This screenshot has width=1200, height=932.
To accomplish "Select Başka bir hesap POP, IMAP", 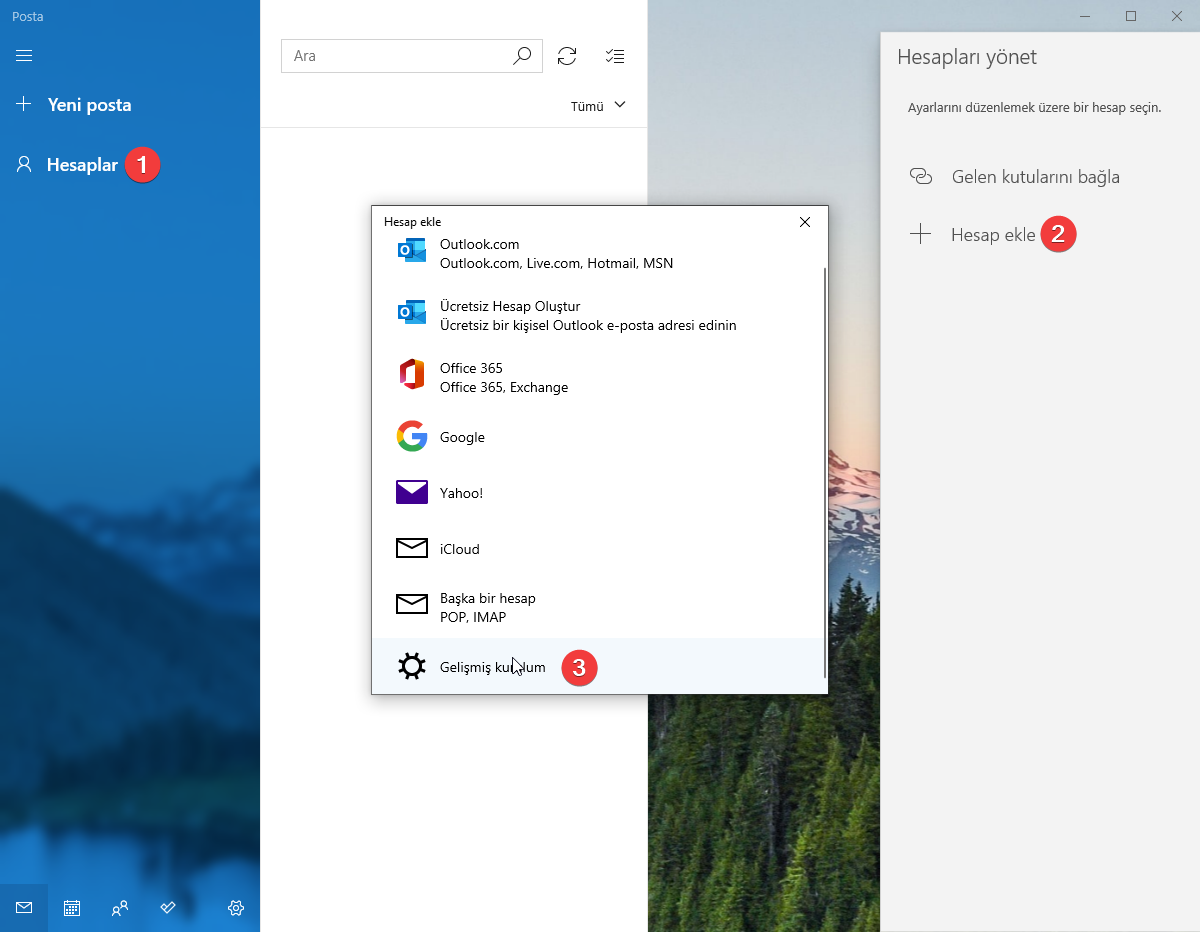I will 598,607.
